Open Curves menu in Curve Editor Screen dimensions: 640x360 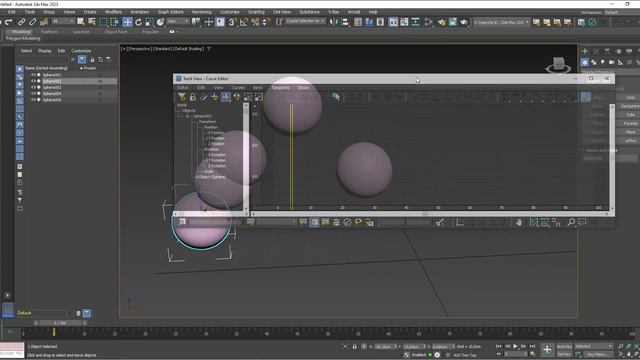tap(238, 88)
